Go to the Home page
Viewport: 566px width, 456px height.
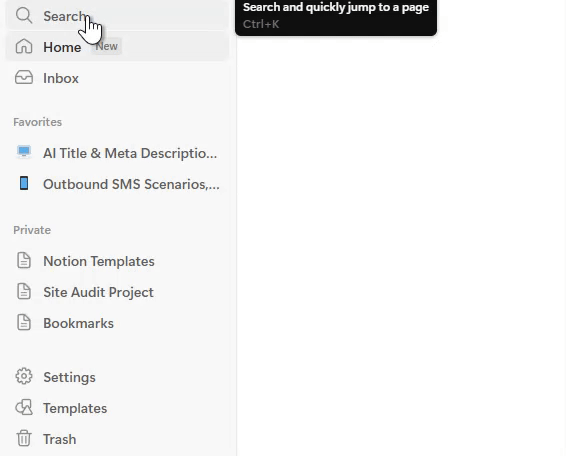tap(117, 47)
